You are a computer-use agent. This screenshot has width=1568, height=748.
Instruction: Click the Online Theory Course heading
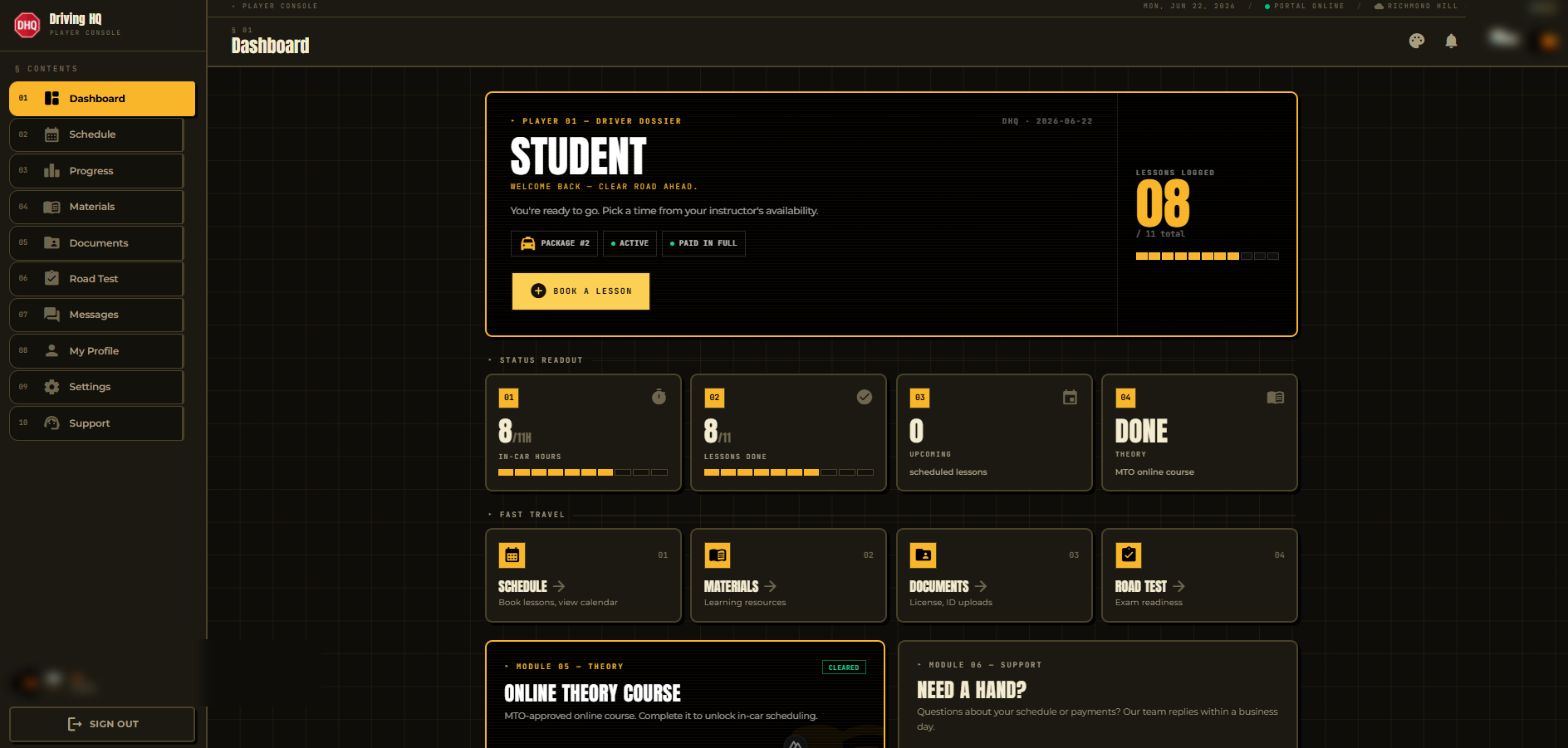pyautogui.click(x=592, y=693)
